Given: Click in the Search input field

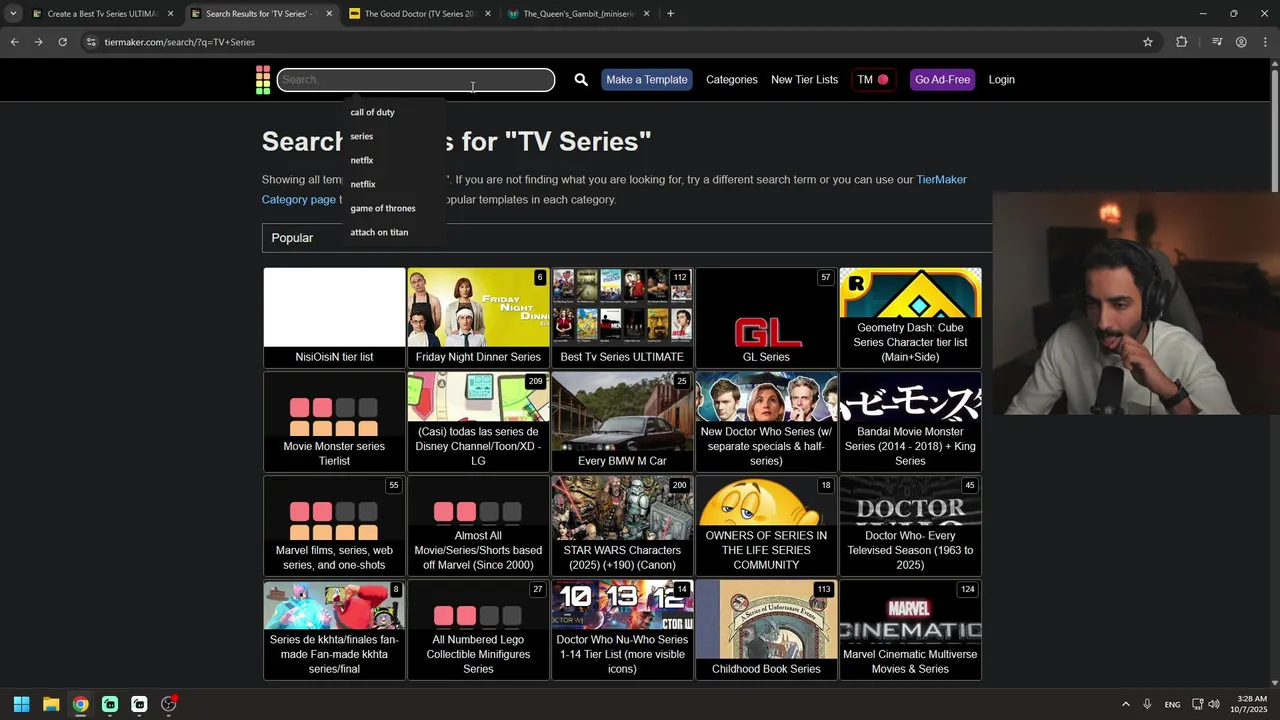Looking at the screenshot, I should pos(416,80).
